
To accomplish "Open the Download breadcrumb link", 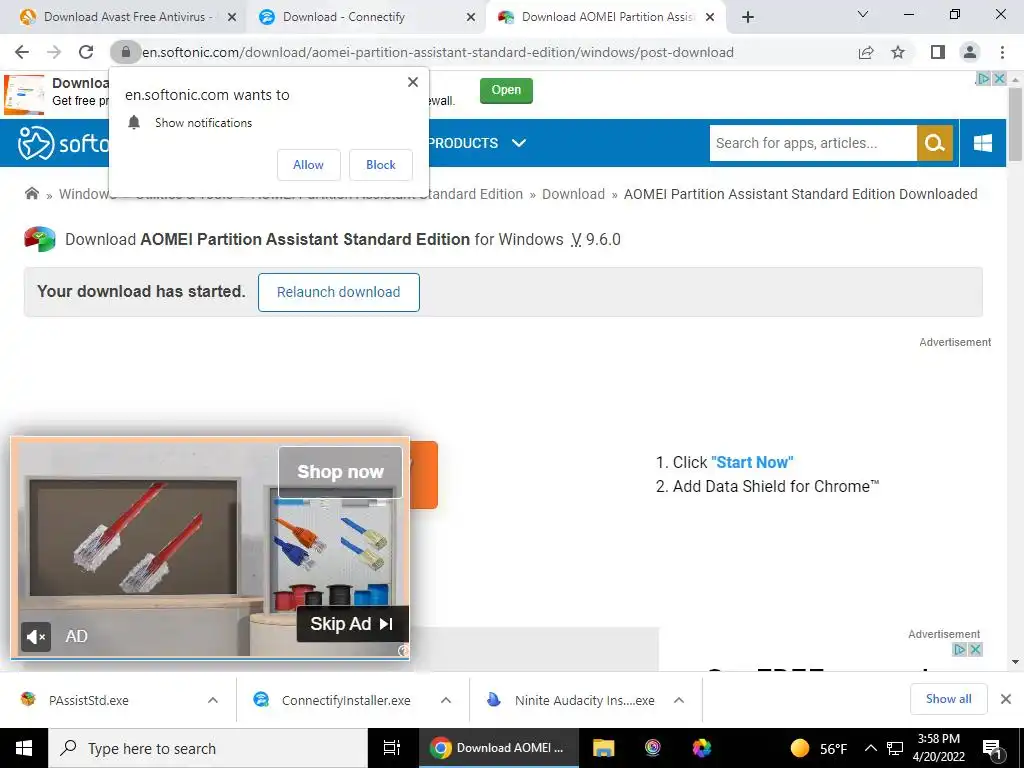I will point(573,194).
